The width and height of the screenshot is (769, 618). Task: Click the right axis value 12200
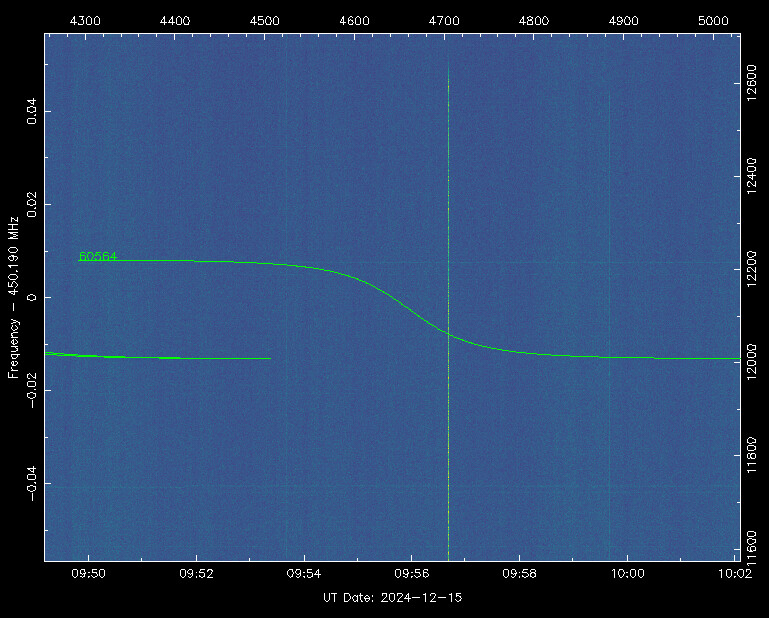(751, 269)
